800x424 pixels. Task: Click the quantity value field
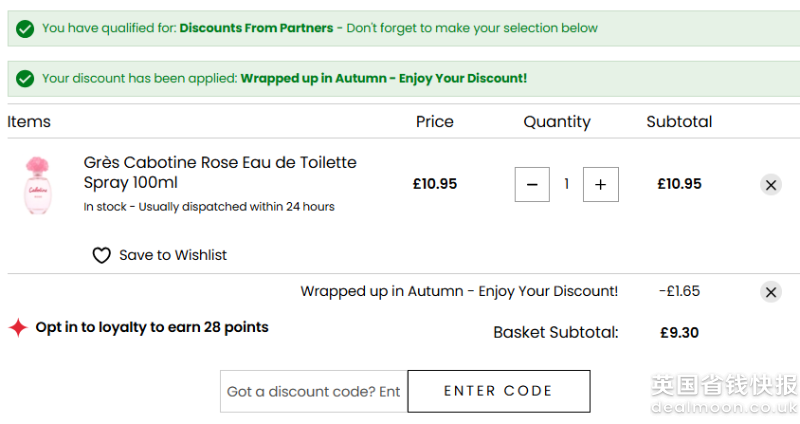tap(566, 184)
